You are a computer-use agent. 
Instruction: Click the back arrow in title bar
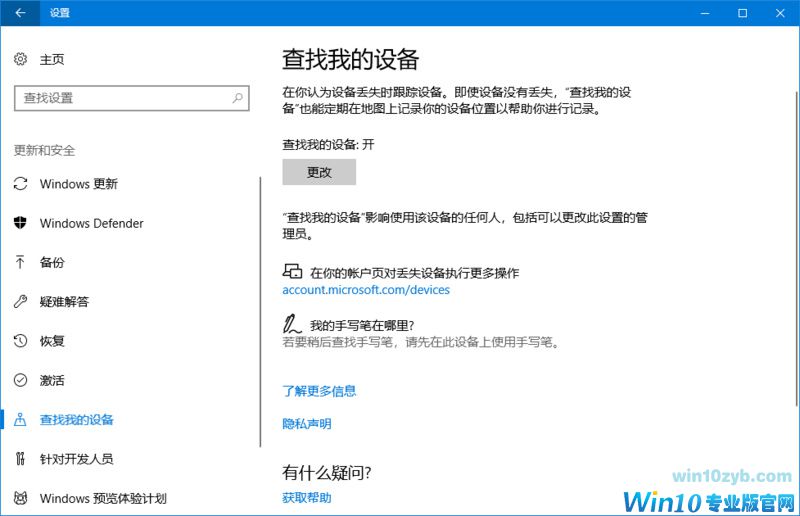[21, 13]
